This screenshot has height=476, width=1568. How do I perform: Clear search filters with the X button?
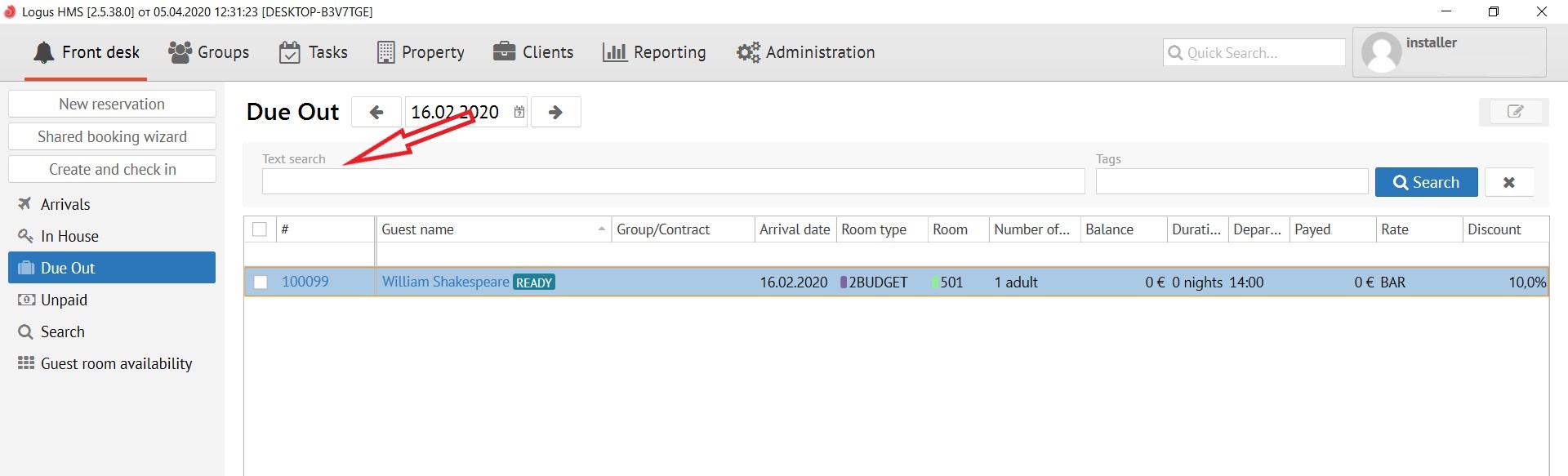point(1508,182)
